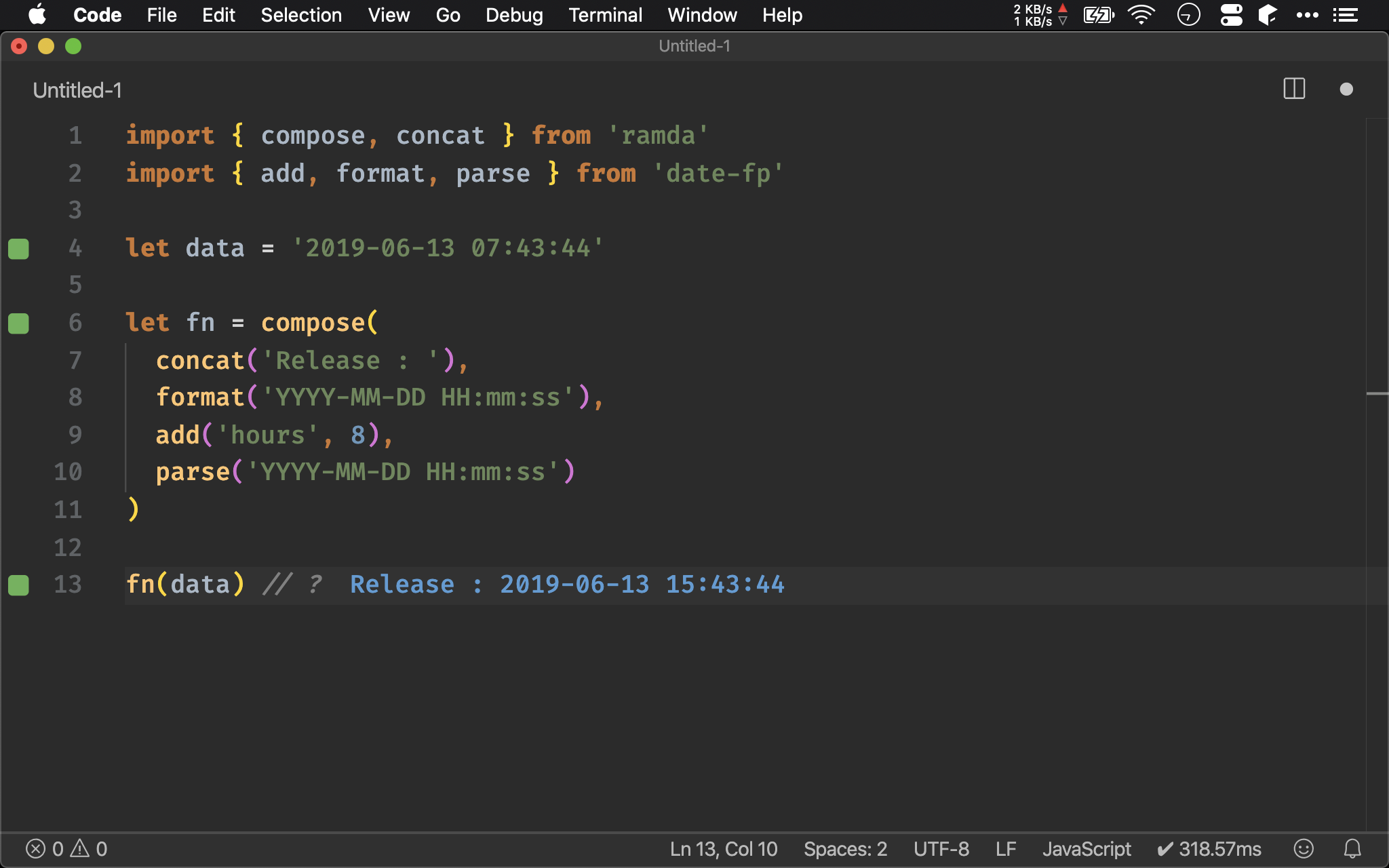Viewport: 1389px width, 868px height.
Task: Click the green breakpoint on line 4
Action: [20, 247]
